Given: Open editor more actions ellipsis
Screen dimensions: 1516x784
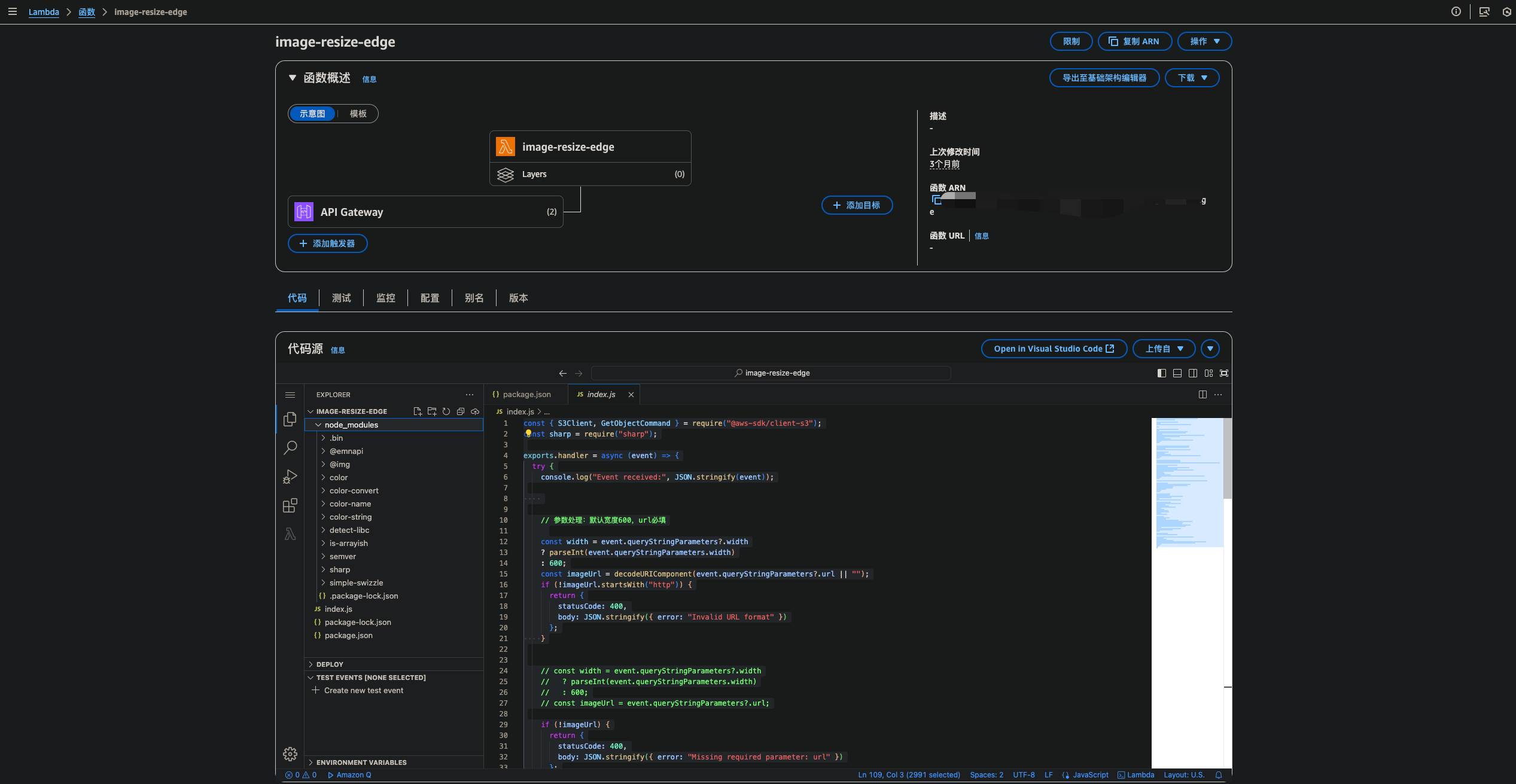Looking at the screenshot, I should pyautogui.click(x=1218, y=395).
